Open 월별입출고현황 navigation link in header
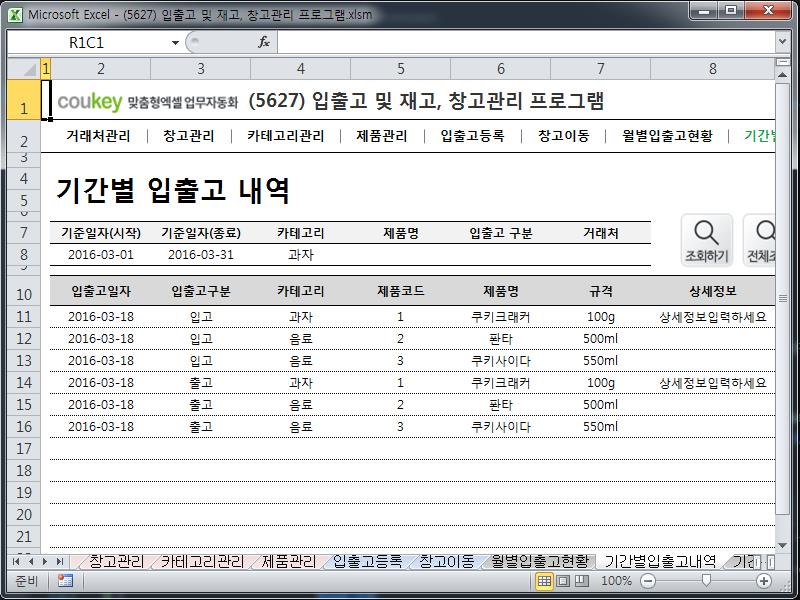This screenshot has width=800, height=600. (667, 136)
